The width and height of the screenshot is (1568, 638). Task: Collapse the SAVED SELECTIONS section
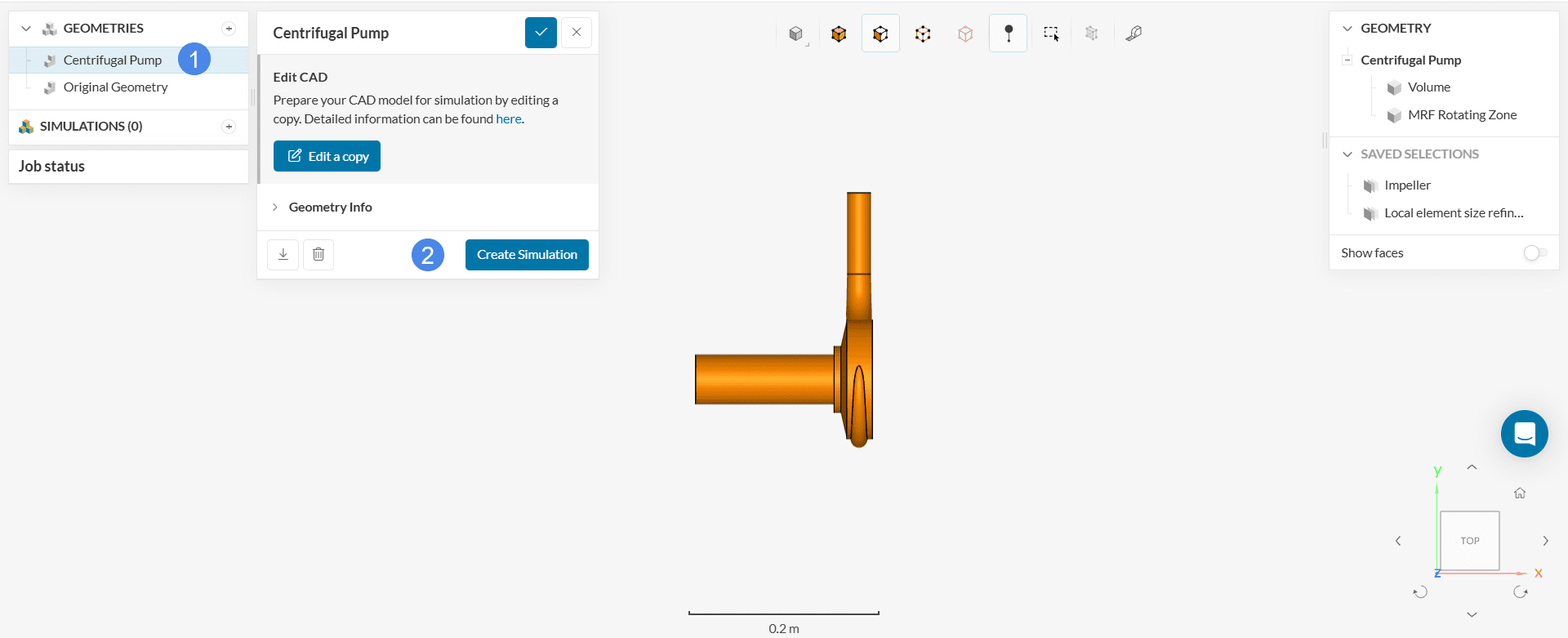[x=1347, y=154]
